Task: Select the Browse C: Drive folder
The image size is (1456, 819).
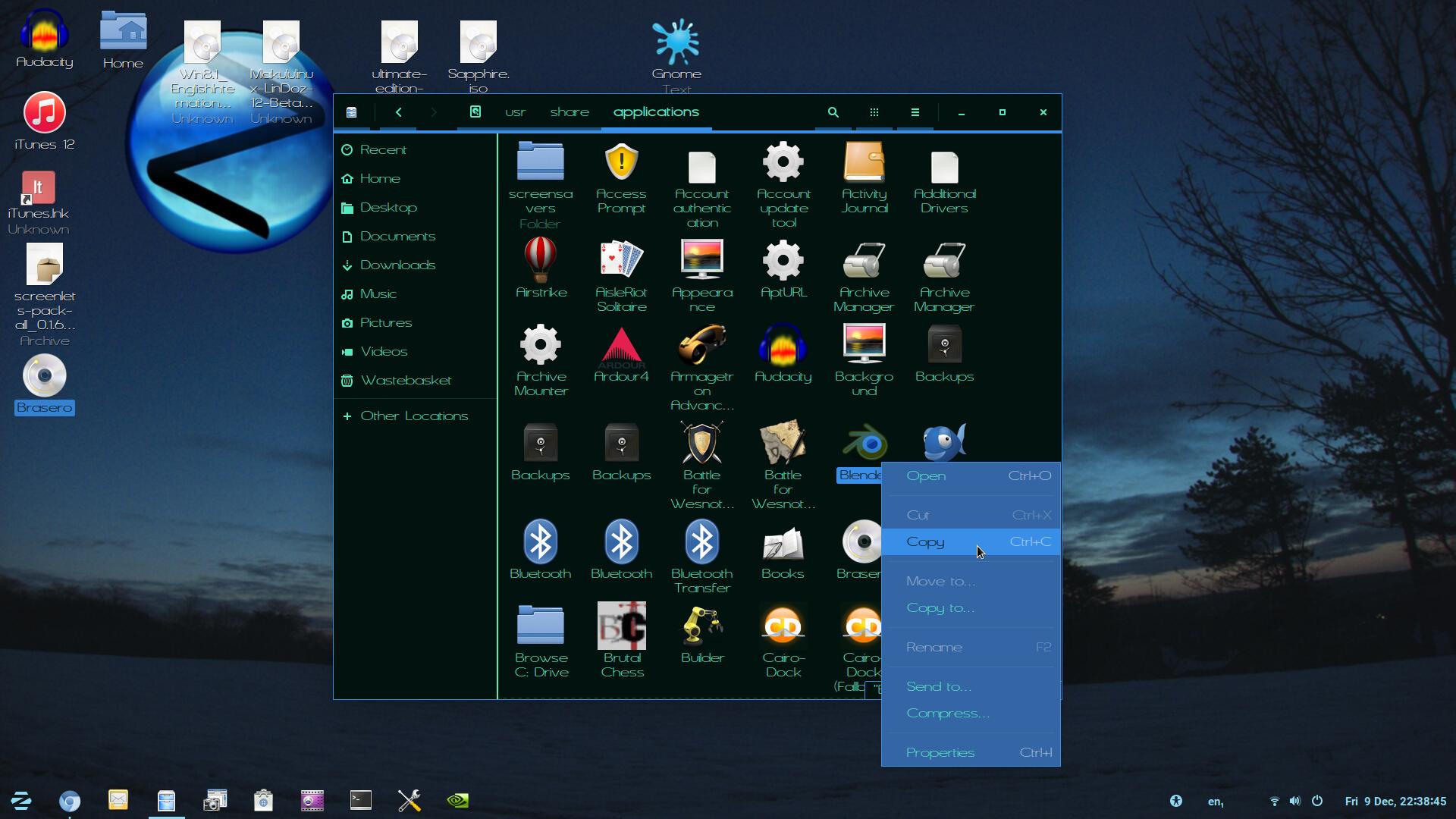Action: point(541,626)
